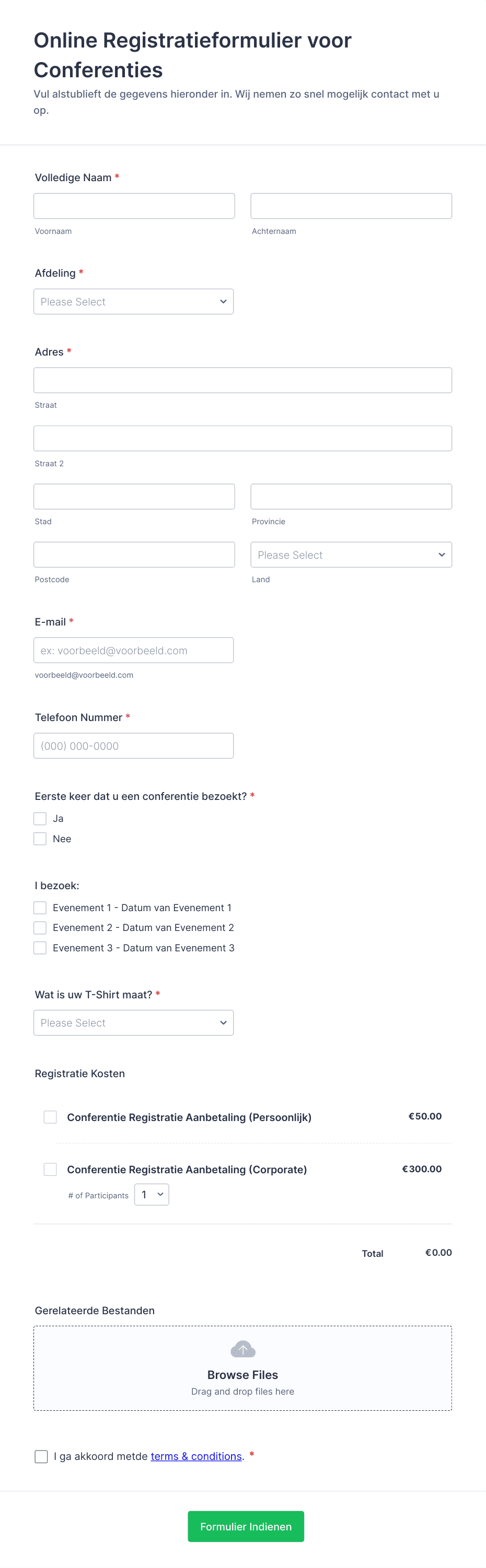486x1568 pixels.
Task: Enable Conferentie Registratie Aanbetaling (Corporate)
Action: (50, 1169)
